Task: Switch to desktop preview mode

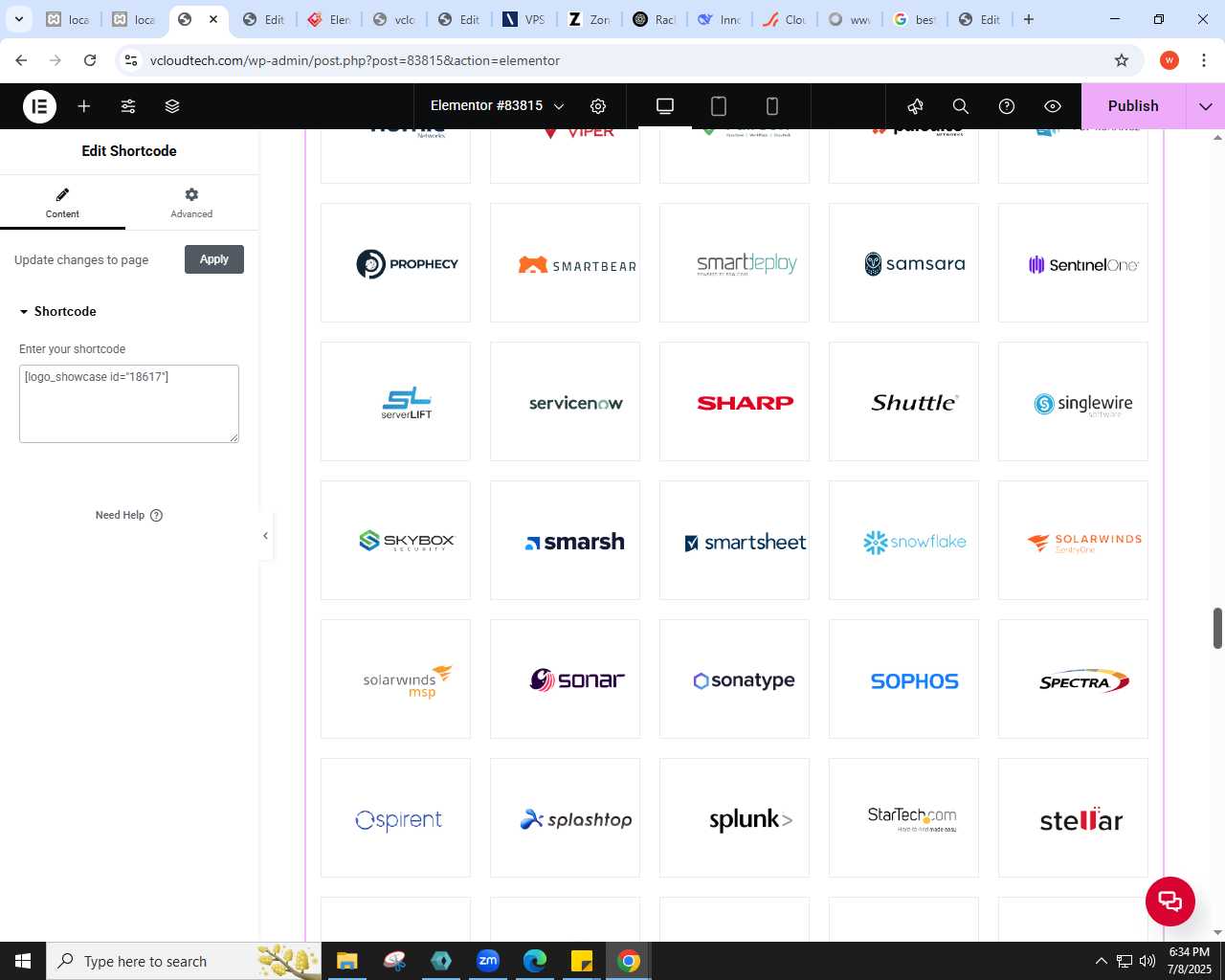Action: (665, 106)
